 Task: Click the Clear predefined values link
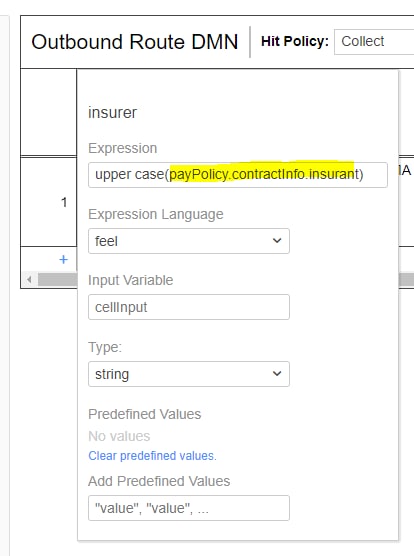(152, 456)
